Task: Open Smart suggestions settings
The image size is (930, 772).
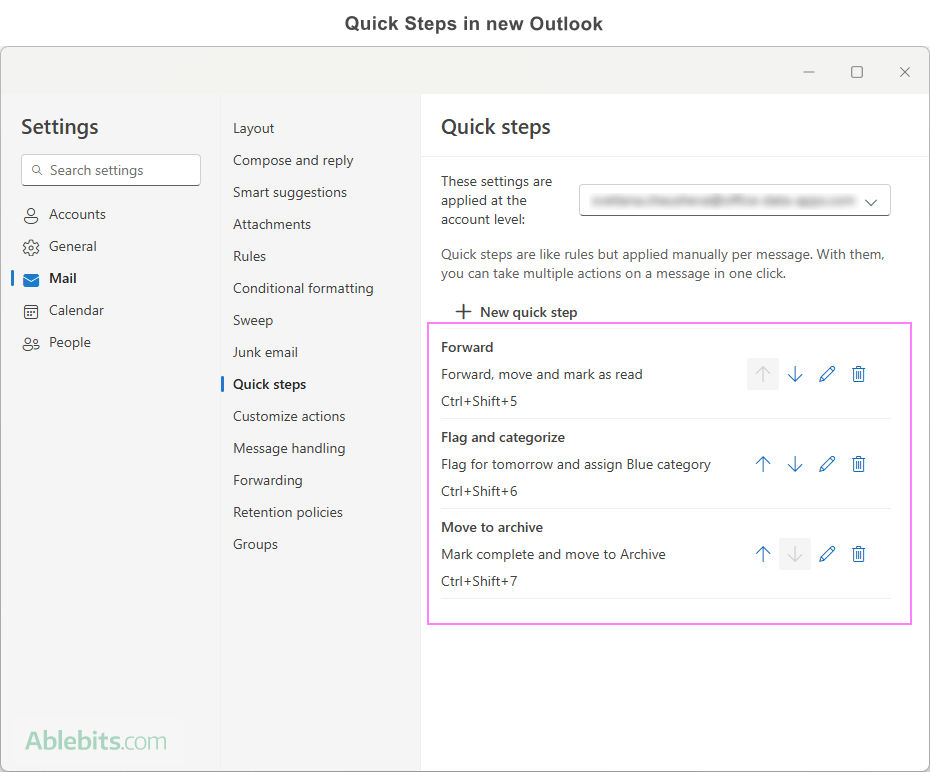Action: (x=289, y=192)
